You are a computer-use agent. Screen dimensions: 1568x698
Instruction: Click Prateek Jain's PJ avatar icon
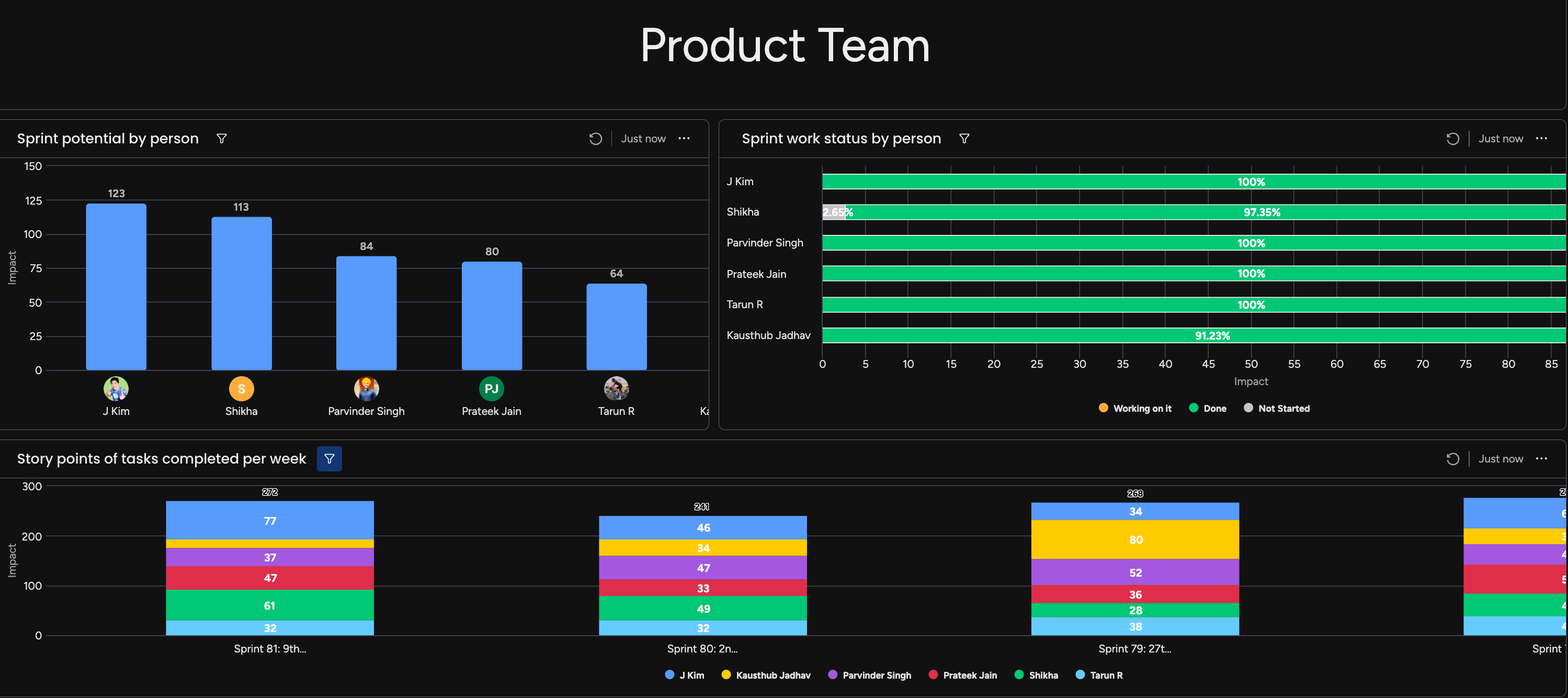coord(491,389)
